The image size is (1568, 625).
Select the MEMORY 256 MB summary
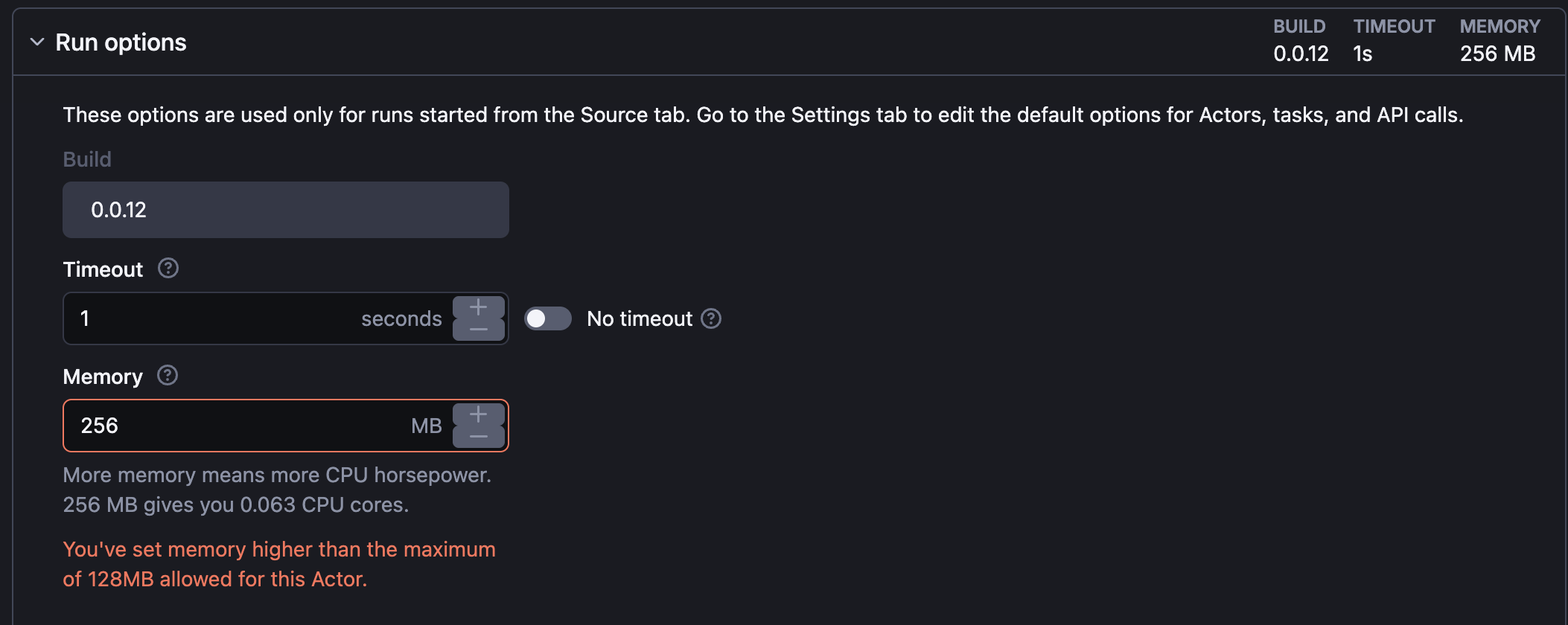[1500, 40]
